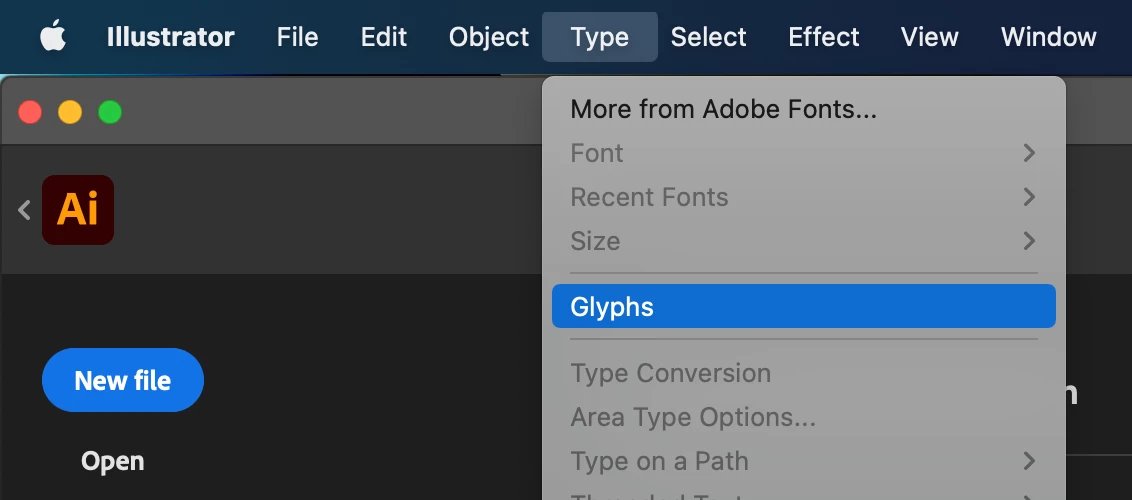Image resolution: width=1132 pixels, height=500 pixels.
Task: Open the Effect menu
Action: [824, 37]
